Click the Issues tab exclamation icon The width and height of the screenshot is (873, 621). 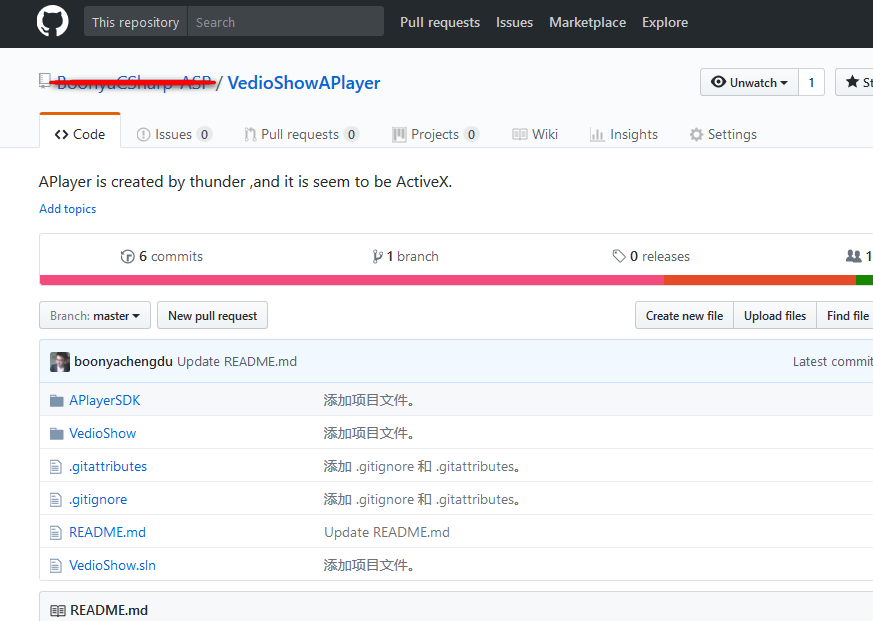pyautogui.click(x=143, y=134)
